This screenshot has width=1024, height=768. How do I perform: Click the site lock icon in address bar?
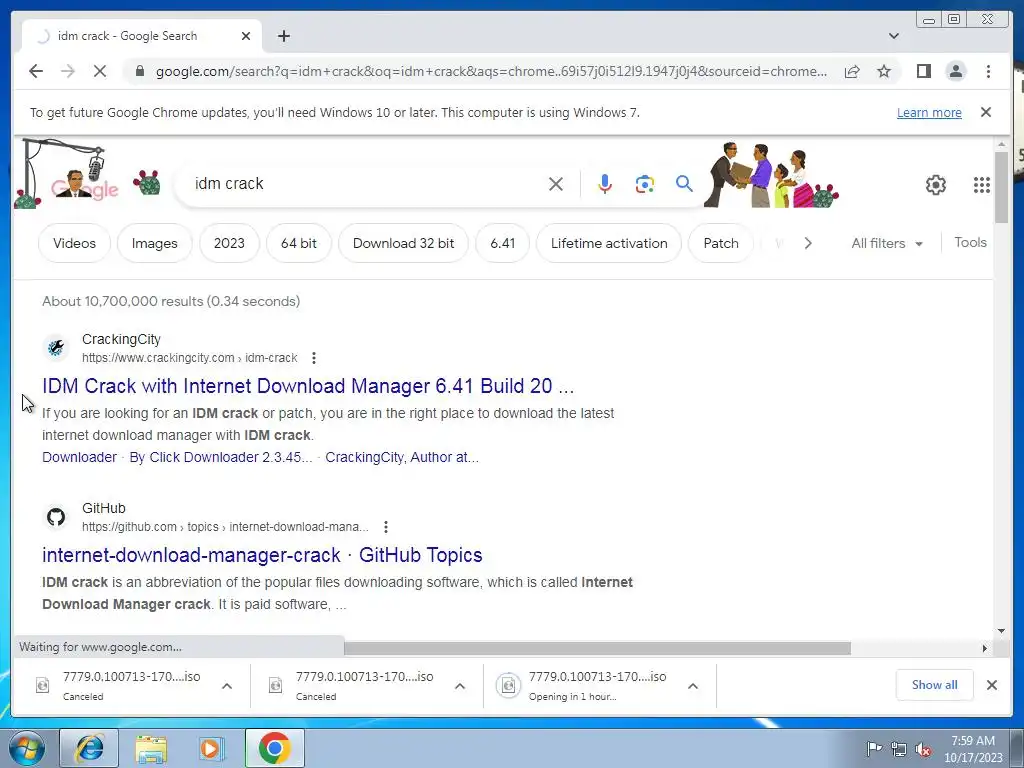point(139,71)
